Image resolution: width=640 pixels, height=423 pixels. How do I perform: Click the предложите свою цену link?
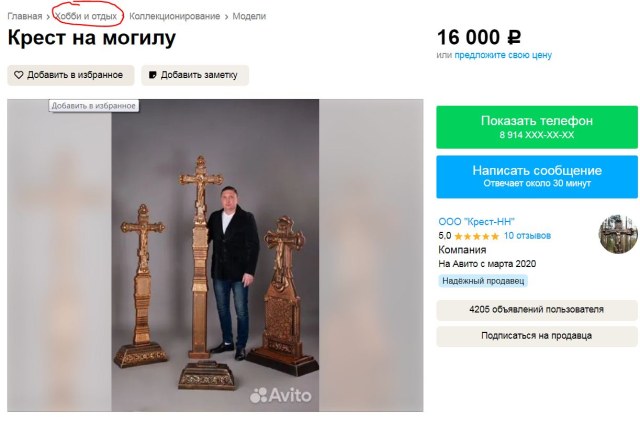click(x=503, y=55)
